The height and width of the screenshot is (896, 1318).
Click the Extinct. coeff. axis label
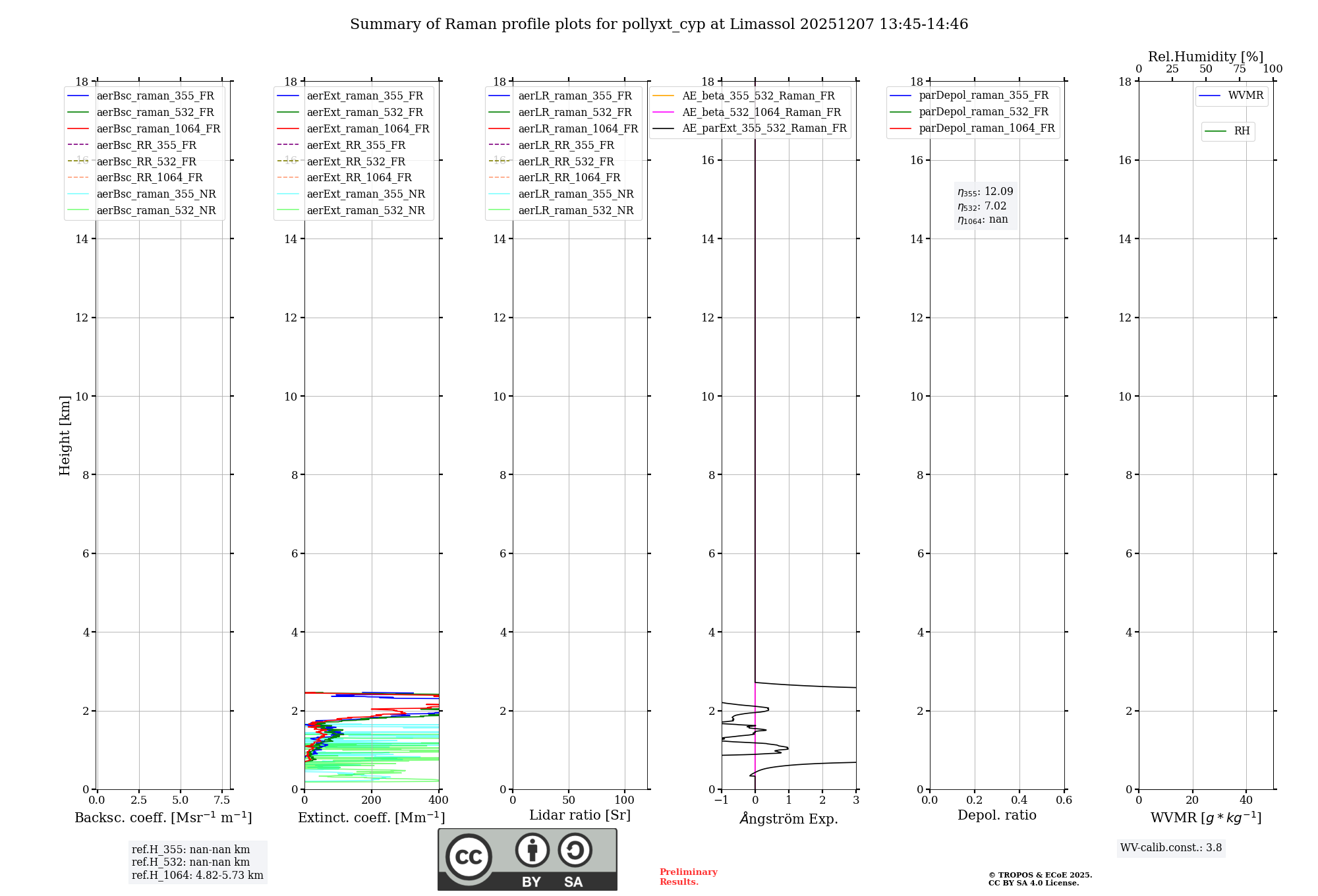click(372, 818)
